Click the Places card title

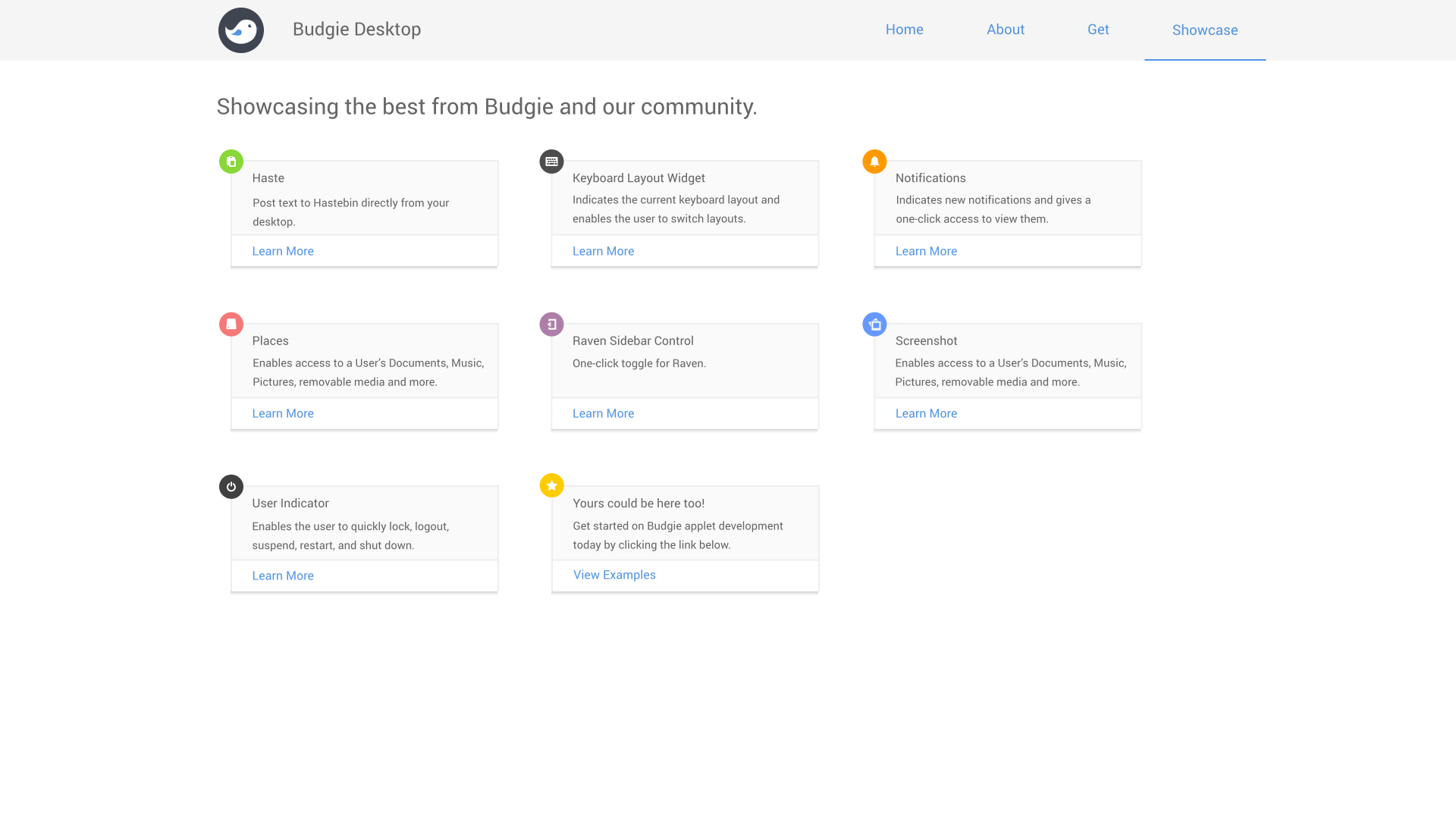[271, 341]
